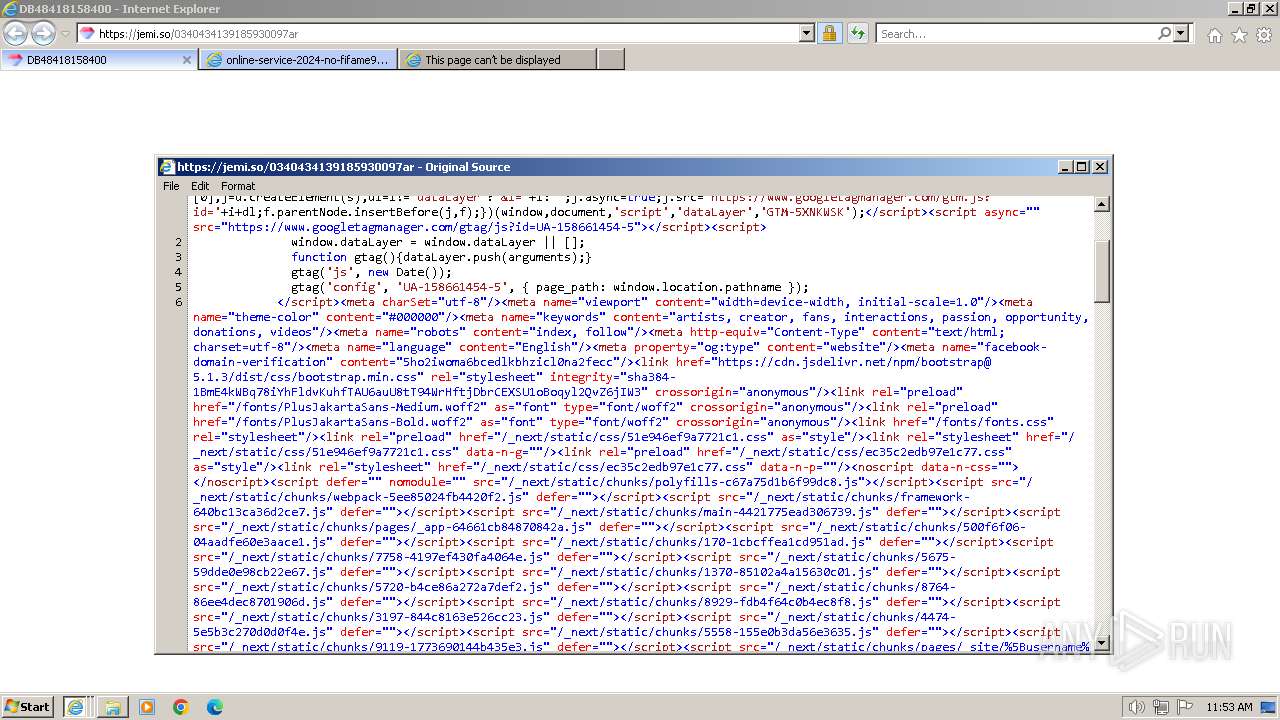The height and width of the screenshot is (720, 1280).
Task: Click the magnifier search icon
Action: click(1164, 33)
